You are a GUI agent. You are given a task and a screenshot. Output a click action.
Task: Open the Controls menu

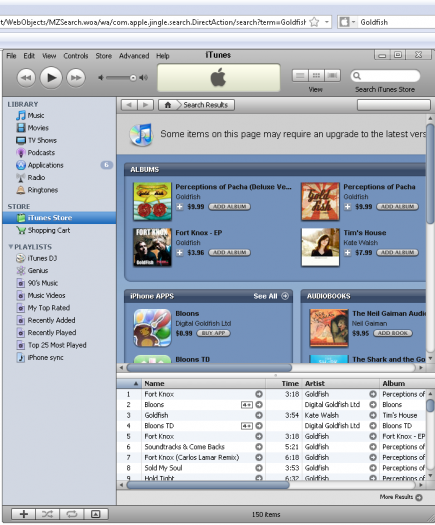click(76, 56)
